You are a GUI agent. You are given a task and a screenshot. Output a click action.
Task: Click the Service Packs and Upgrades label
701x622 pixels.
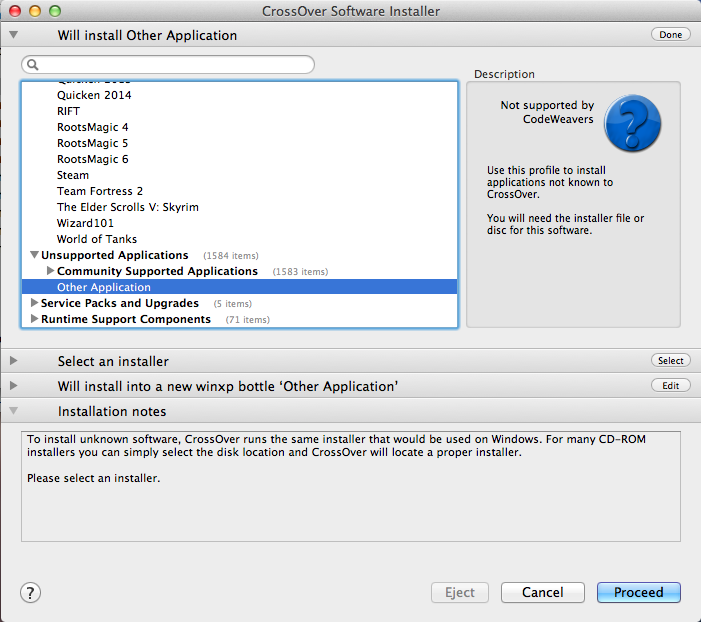pyautogui.click(x=120, y=303)
